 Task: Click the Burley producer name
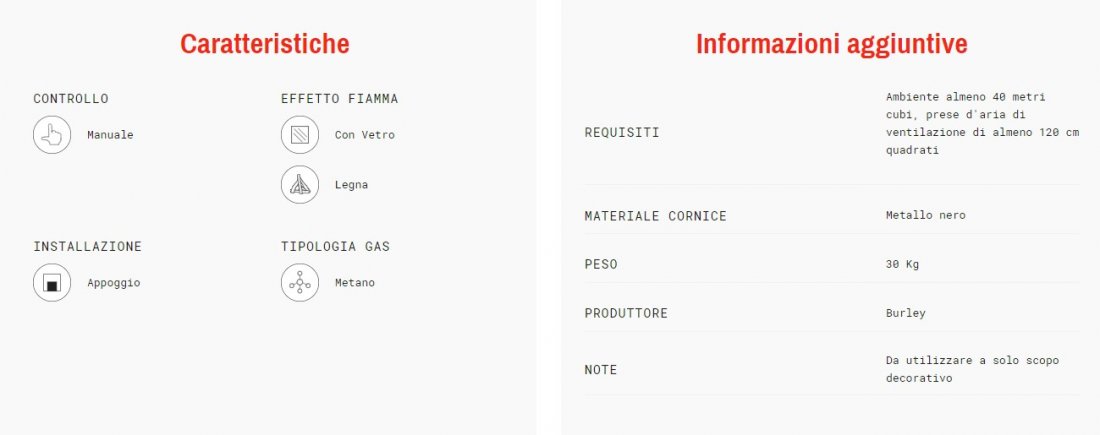point(905,313)
